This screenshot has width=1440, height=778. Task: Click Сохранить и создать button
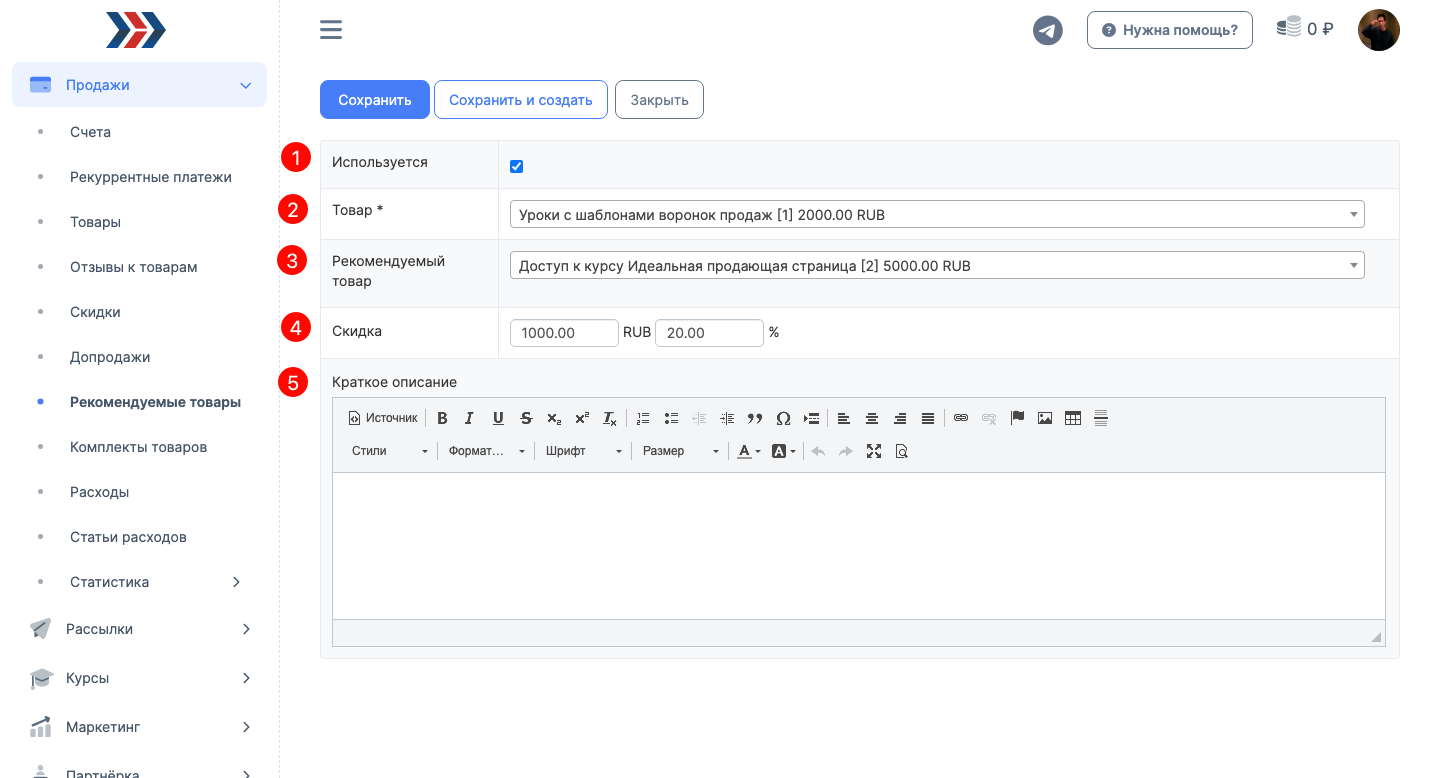pyautogui.click(x=521, y=100)
